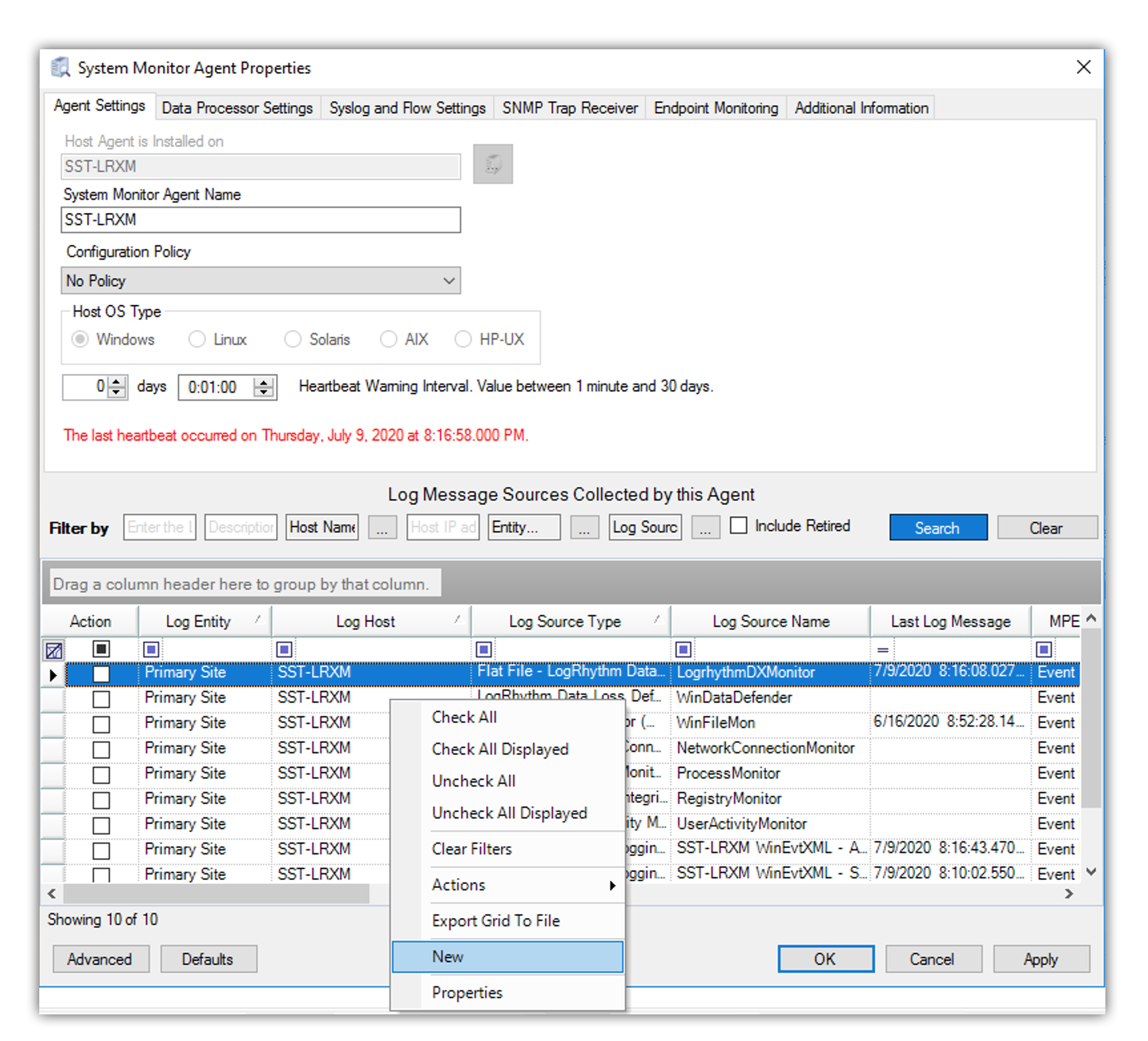
Task: Select New from the context menu
Action: (507, 957)
